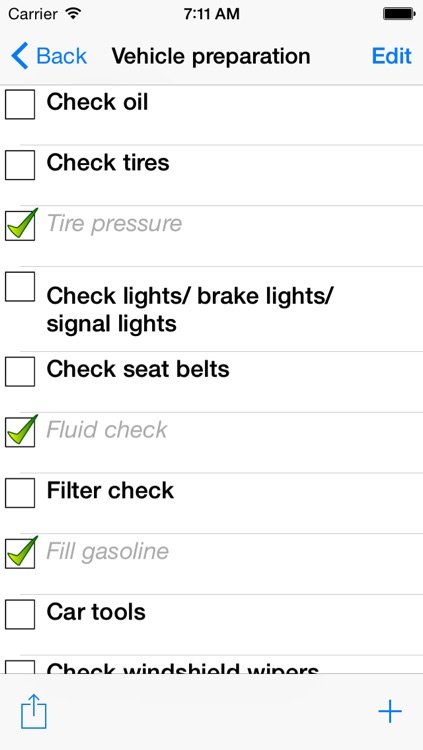The width and height of the screenshot is (423, 750).
Task: Tap the battery indicator icon
Action: [398, 14]
